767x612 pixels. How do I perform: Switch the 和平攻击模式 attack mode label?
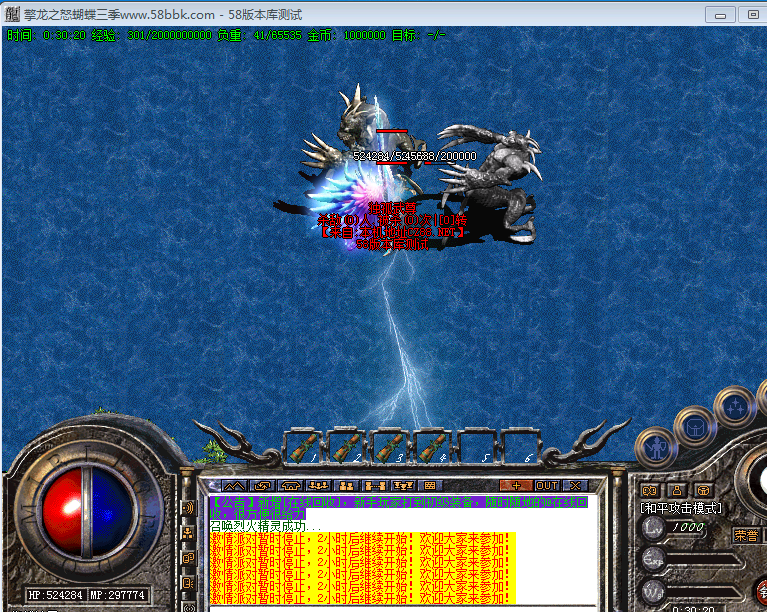pos(680,508)
